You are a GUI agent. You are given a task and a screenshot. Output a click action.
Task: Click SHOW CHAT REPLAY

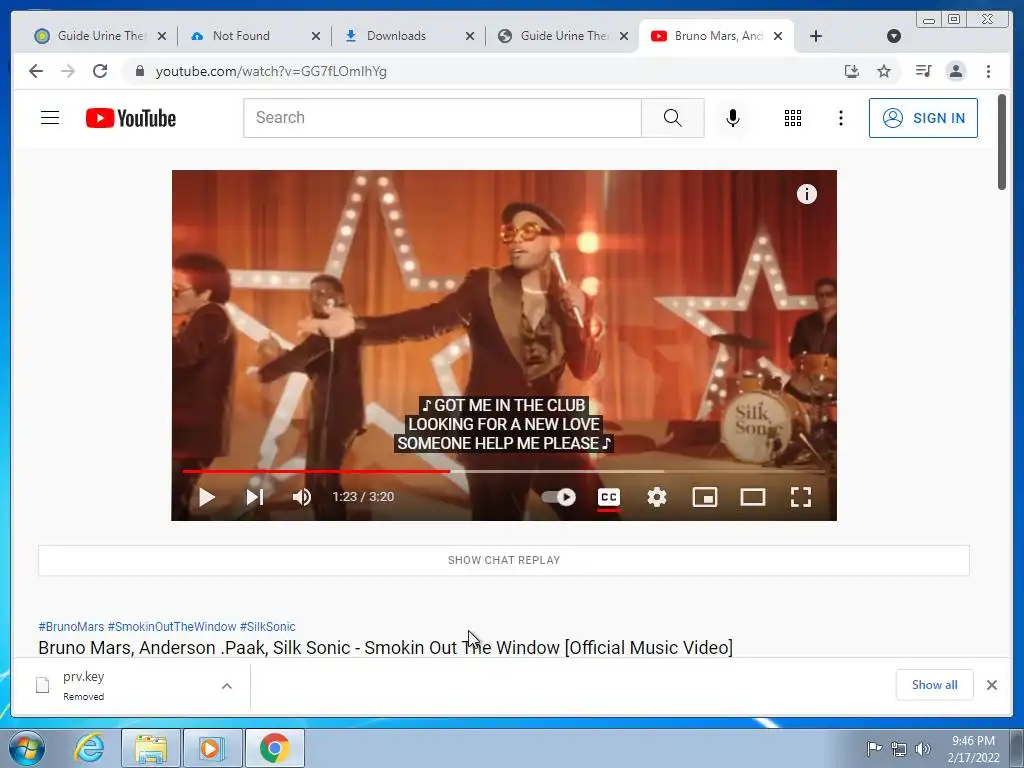pyautogui.click(x=504, y=560)
